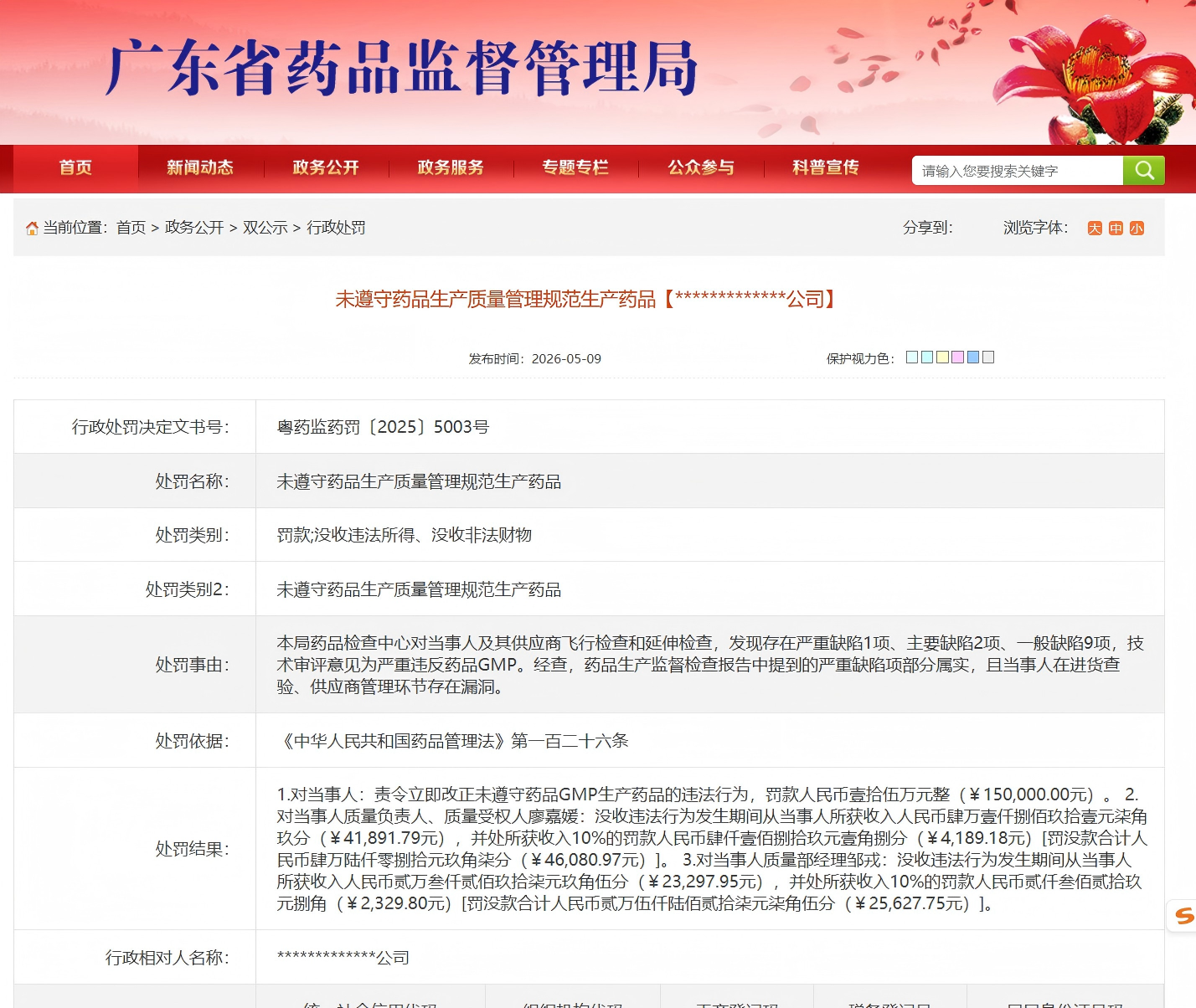Click the text 《中华人民共和国药品管理法》第一百二十六条

[452, 741]
